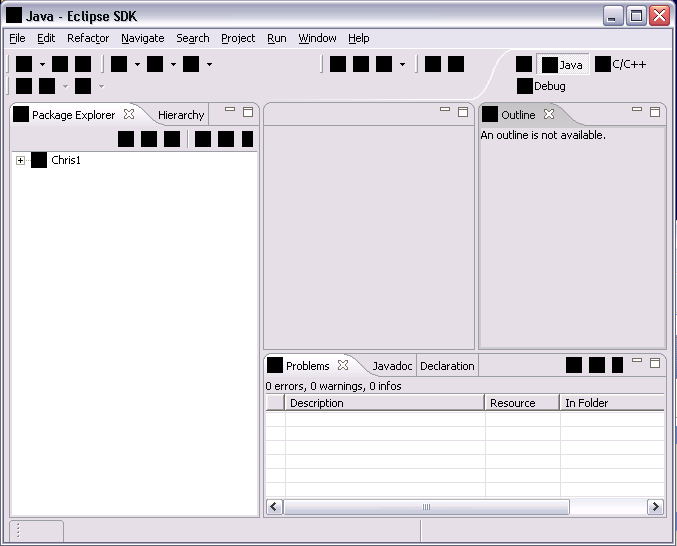Switch to the Debug perspective
This screenshot has height=546, width=677.
click(541, 86)
